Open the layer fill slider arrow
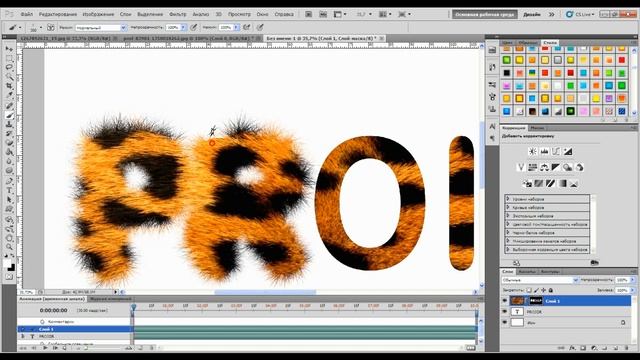This screenshot has width=640, height=360. click(633, 290)
